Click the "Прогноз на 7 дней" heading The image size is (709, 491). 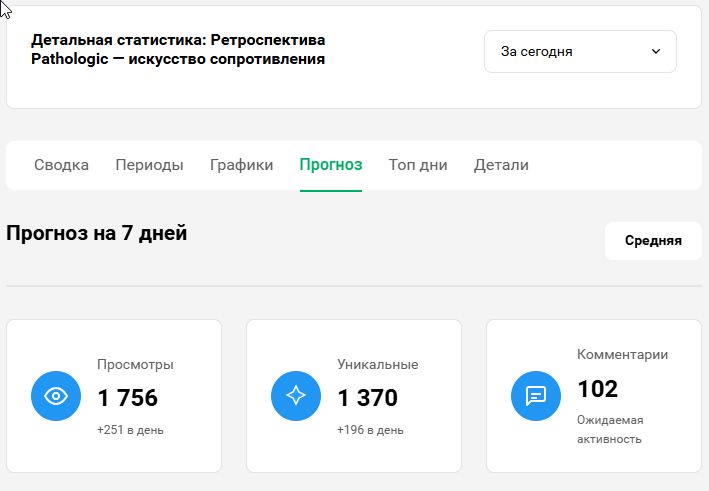pos(96,233)
